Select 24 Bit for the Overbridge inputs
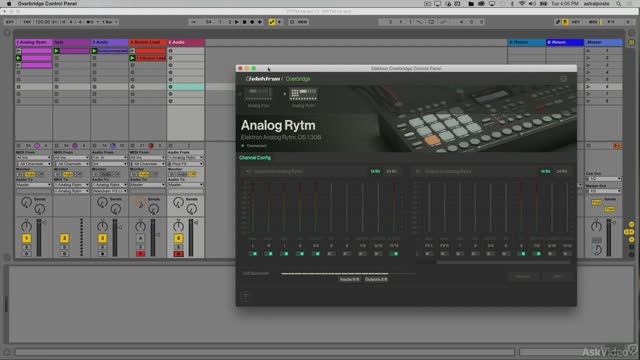The width and height of the screenshot is (640, 360). click(x=391, y=171)
